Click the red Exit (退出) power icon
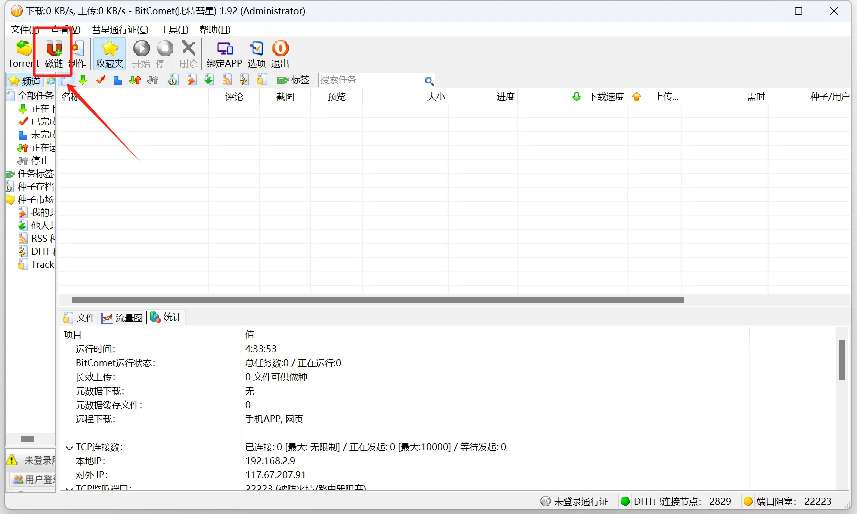This screenshot has height=514, width=857. point(281,51)
